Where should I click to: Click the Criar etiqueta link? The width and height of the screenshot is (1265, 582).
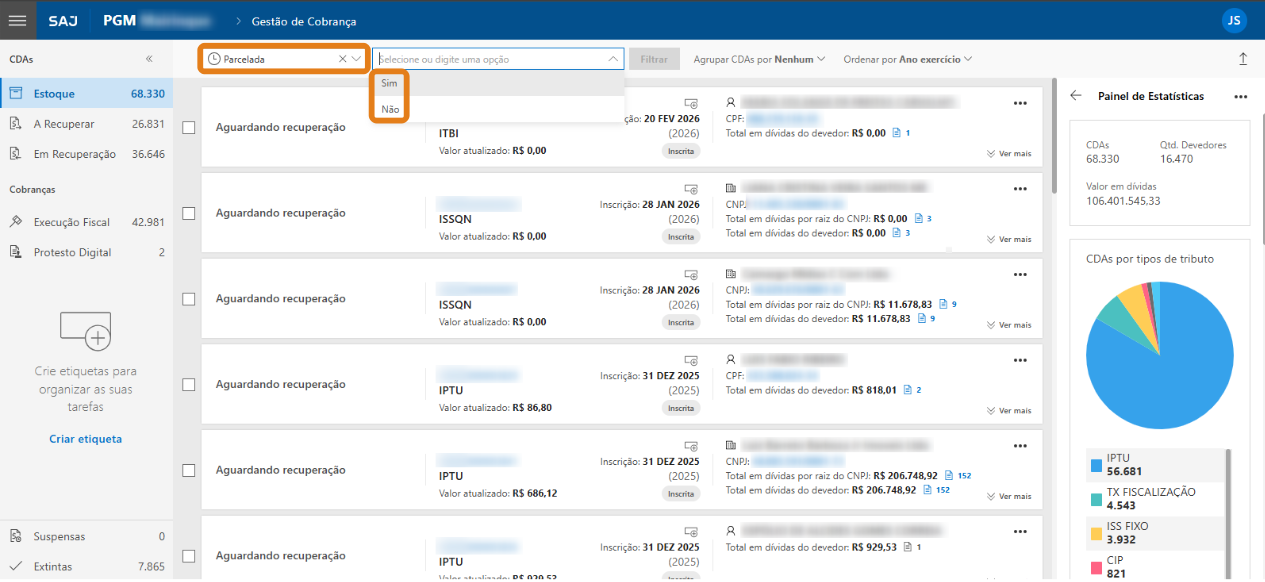85,439
